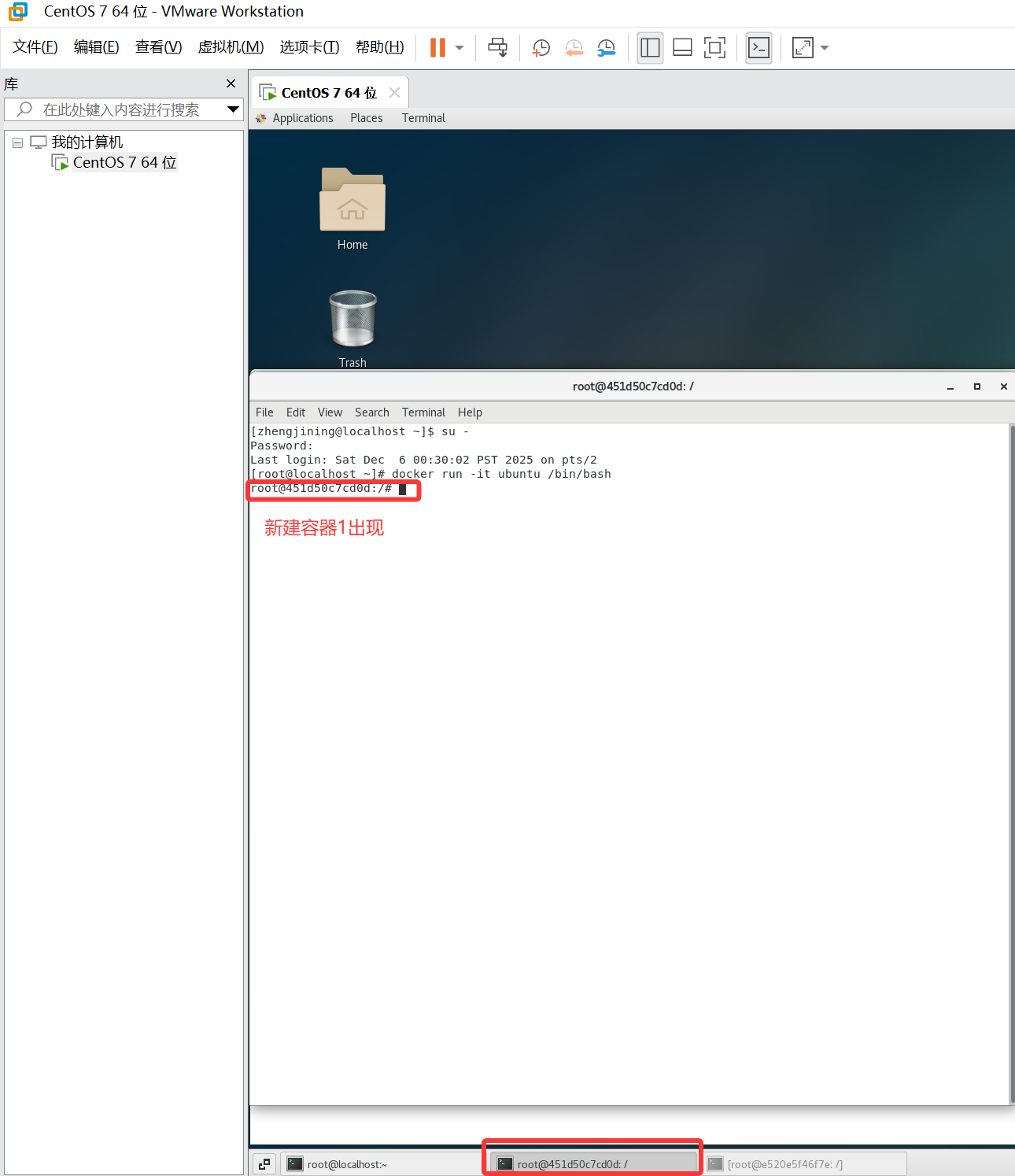
Task: Open the snapshot manager wrench icon
Action: 606,48
